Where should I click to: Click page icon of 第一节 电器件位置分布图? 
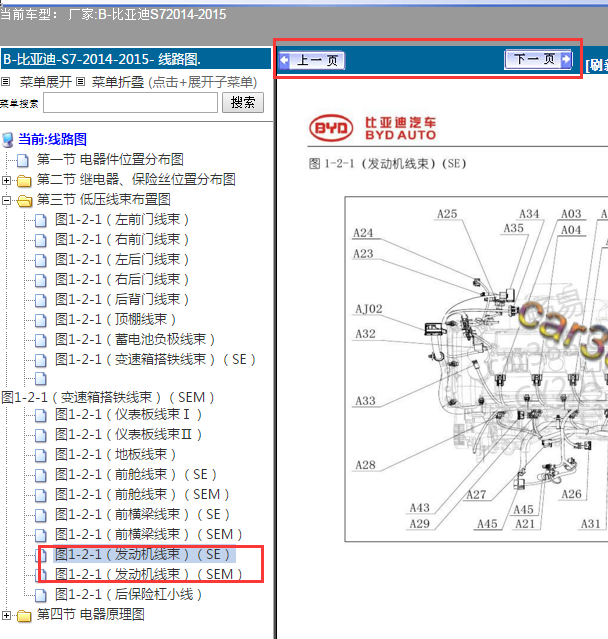[x=23, y=161]
